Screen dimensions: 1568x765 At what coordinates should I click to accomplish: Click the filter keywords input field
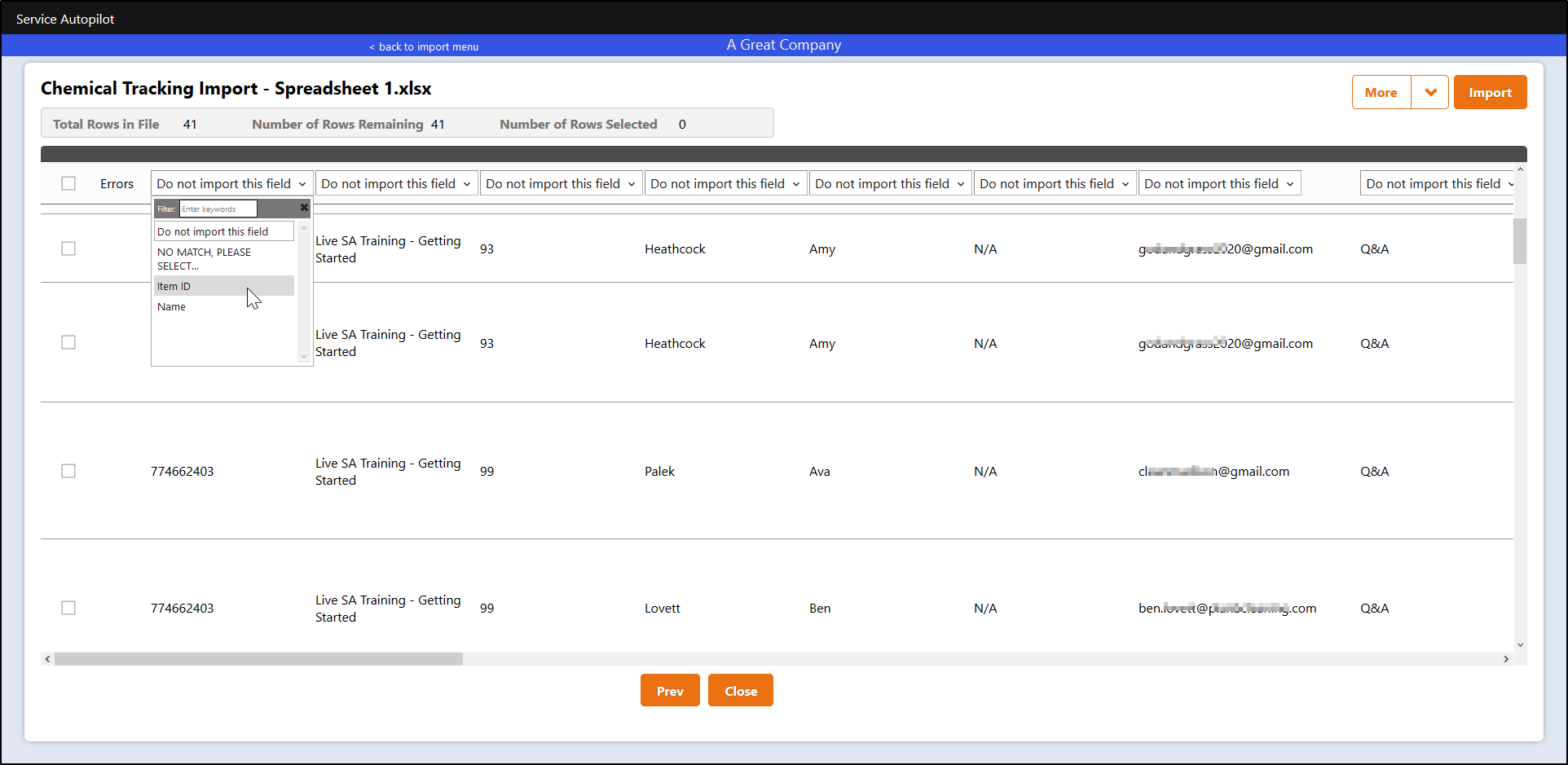217,209
